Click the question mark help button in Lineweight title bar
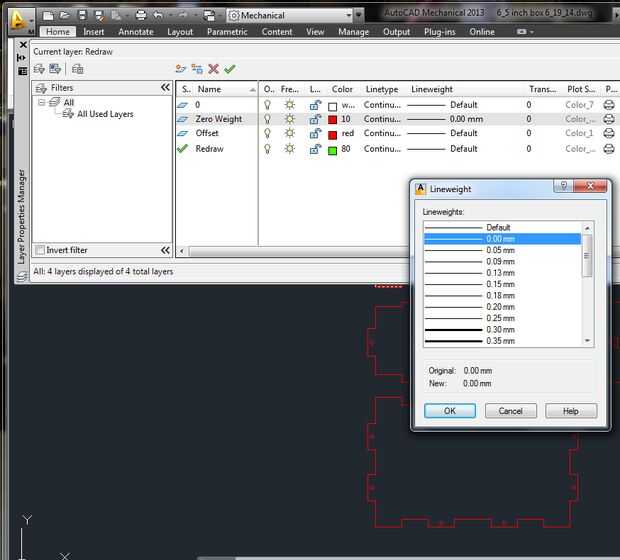 click(564, 185)
